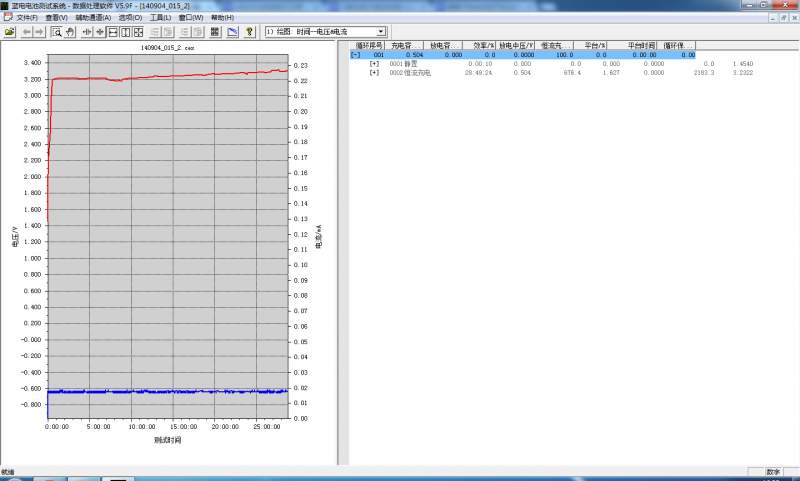800x481 pixels.
Task: Open the 辅助通道(A) menu
Action: [x=93, y=17]
